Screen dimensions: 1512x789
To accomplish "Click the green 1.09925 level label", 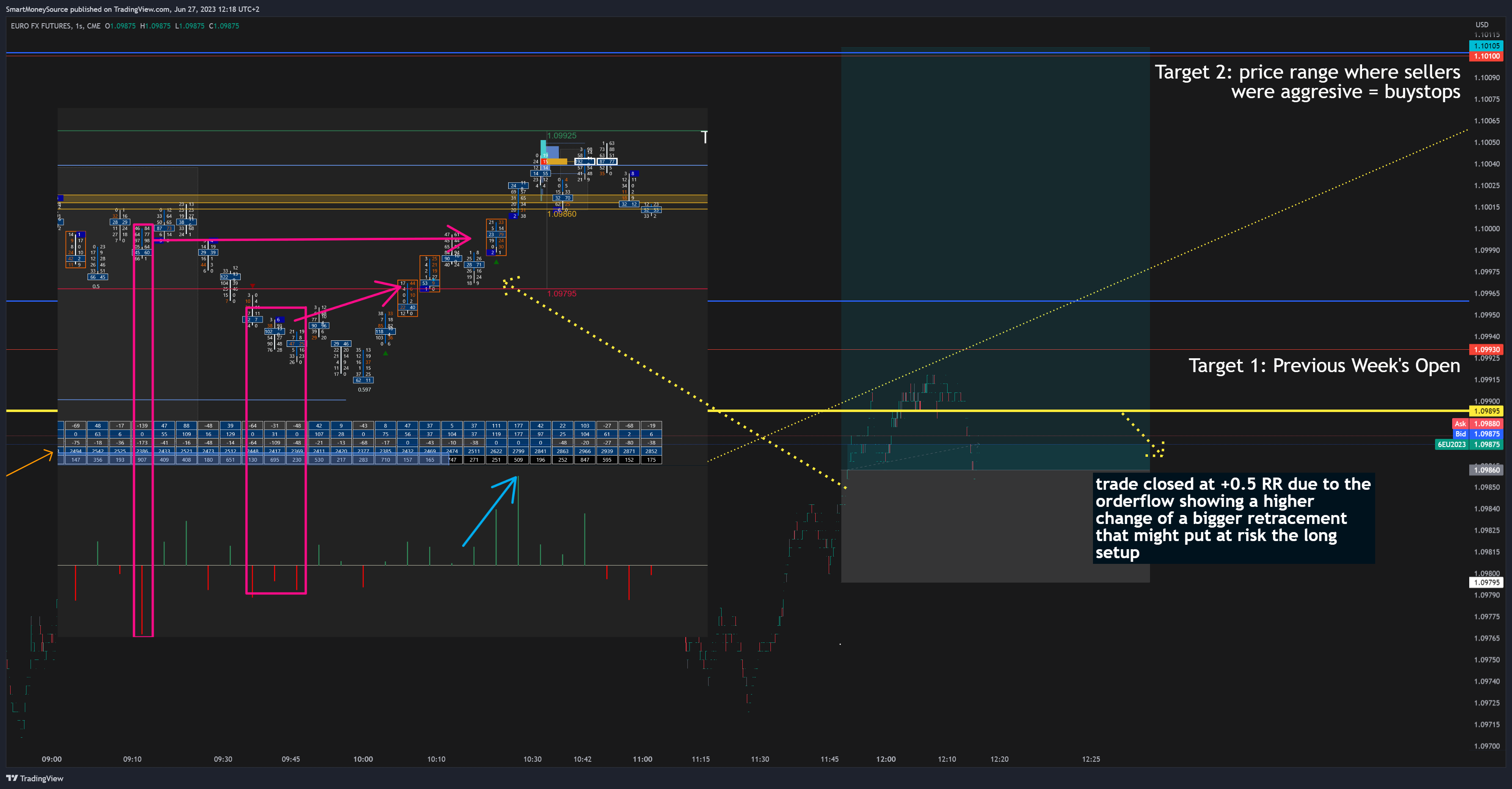I will tap(562, 136).
